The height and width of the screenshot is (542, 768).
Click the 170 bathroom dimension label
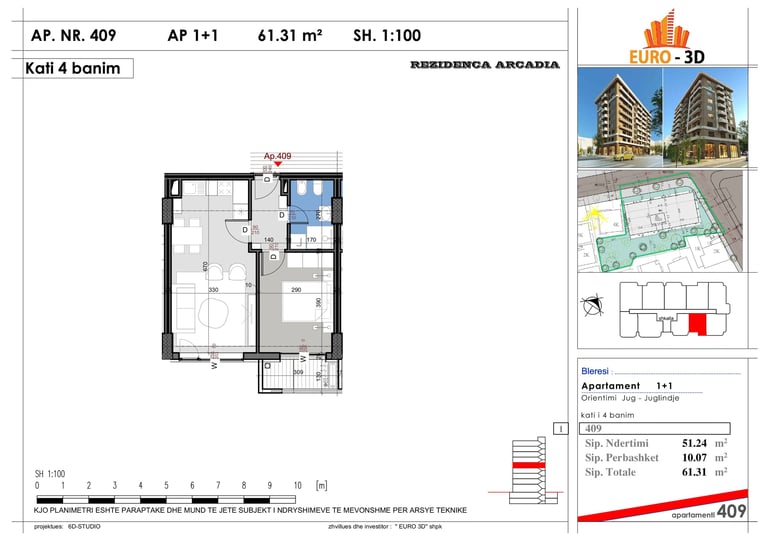coord(312,240)
